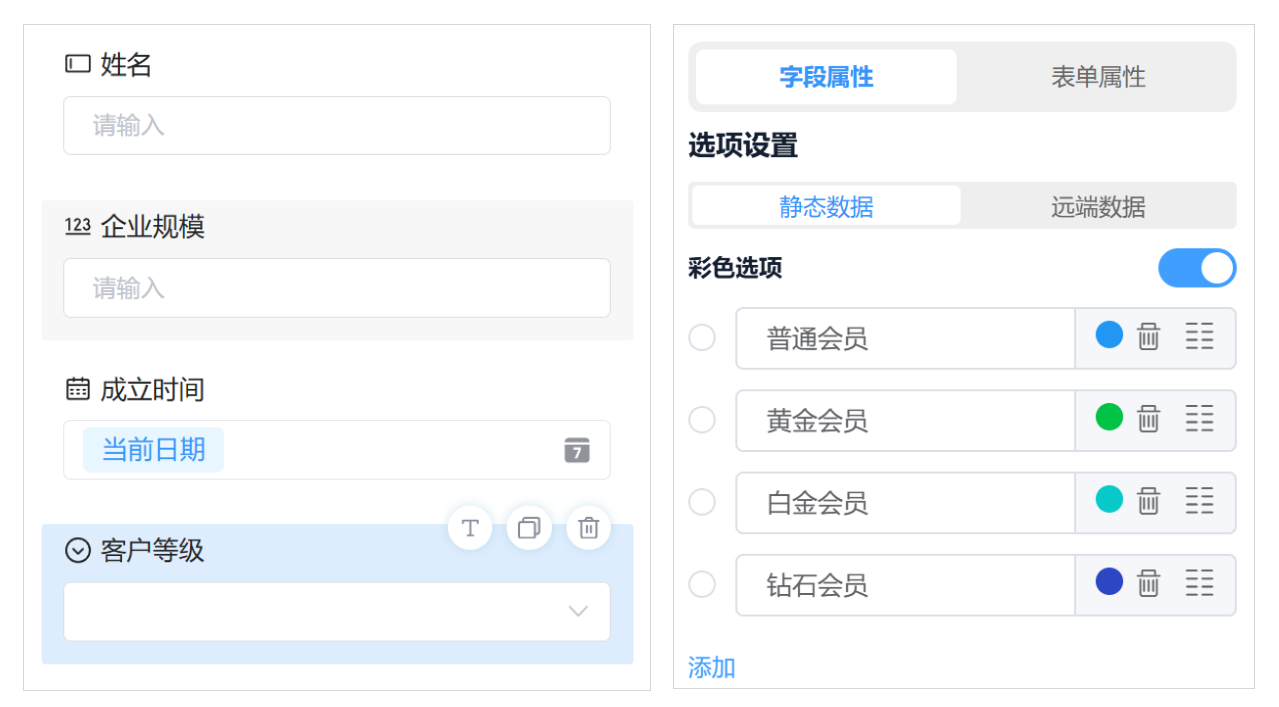
Task: Click the 静态数据 segment button
Action: coord(825,206)
